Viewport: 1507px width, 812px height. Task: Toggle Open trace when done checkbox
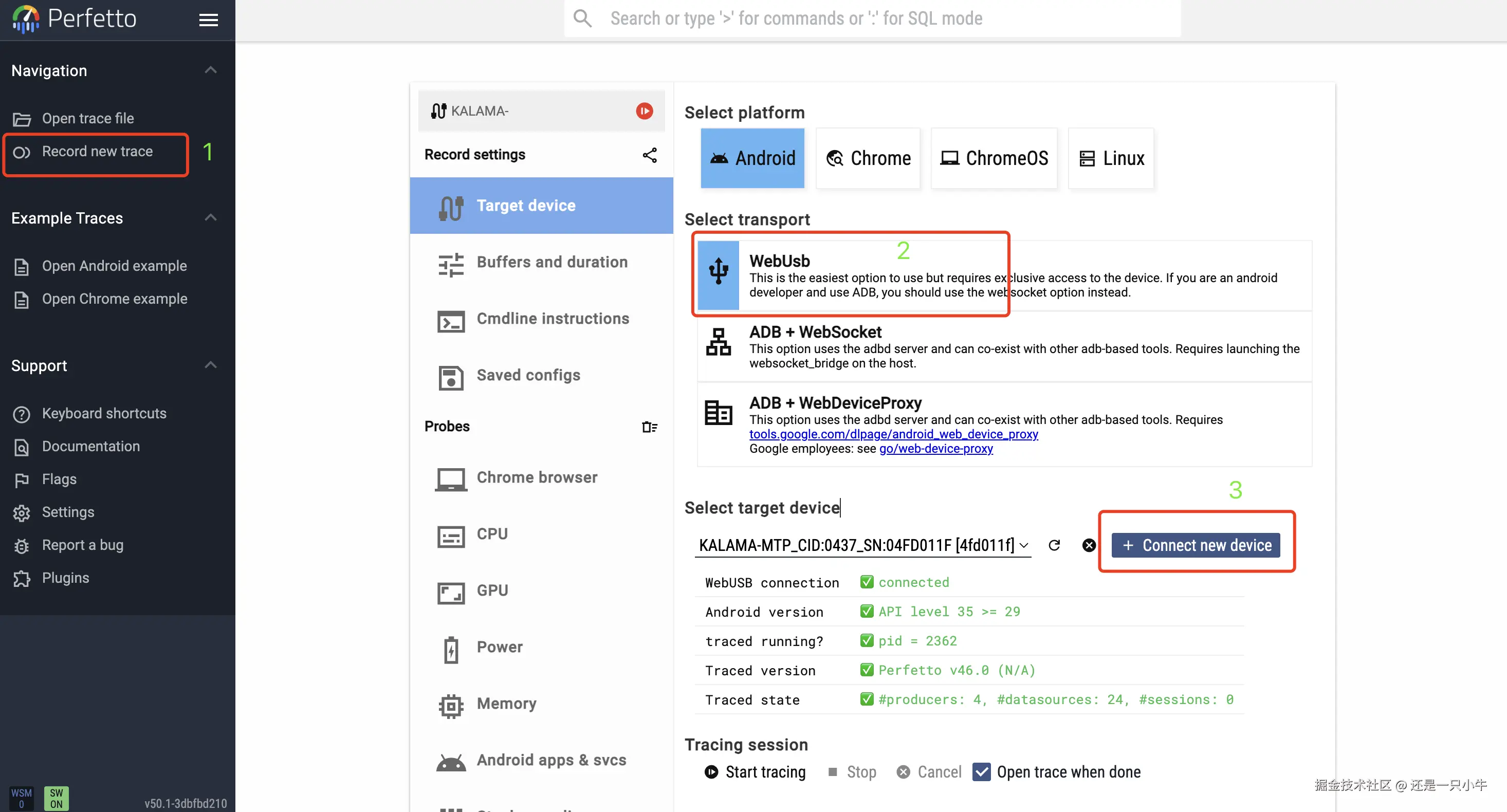(982, 772)
